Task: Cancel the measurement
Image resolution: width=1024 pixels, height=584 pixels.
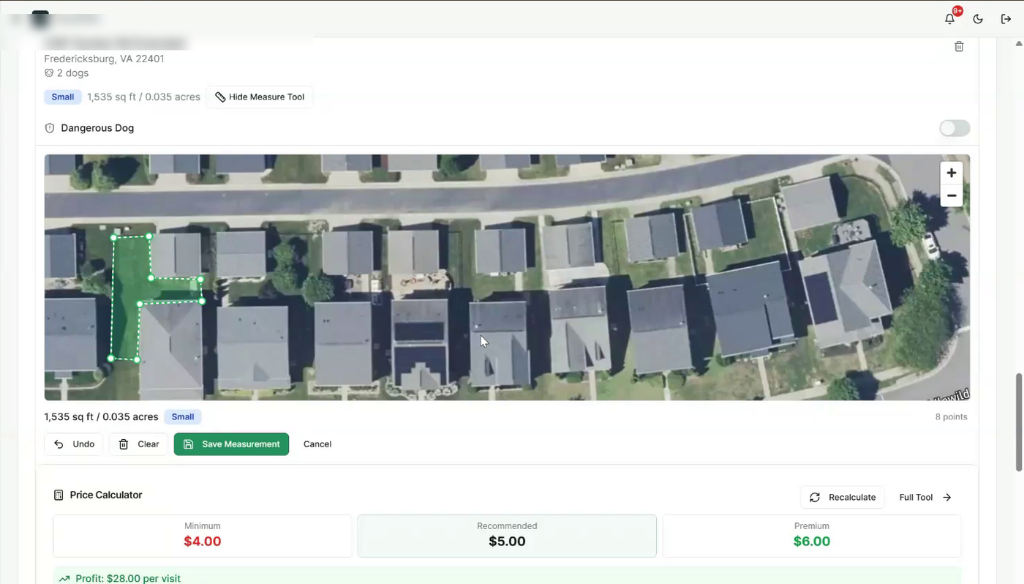Action: tap(317, 444)
